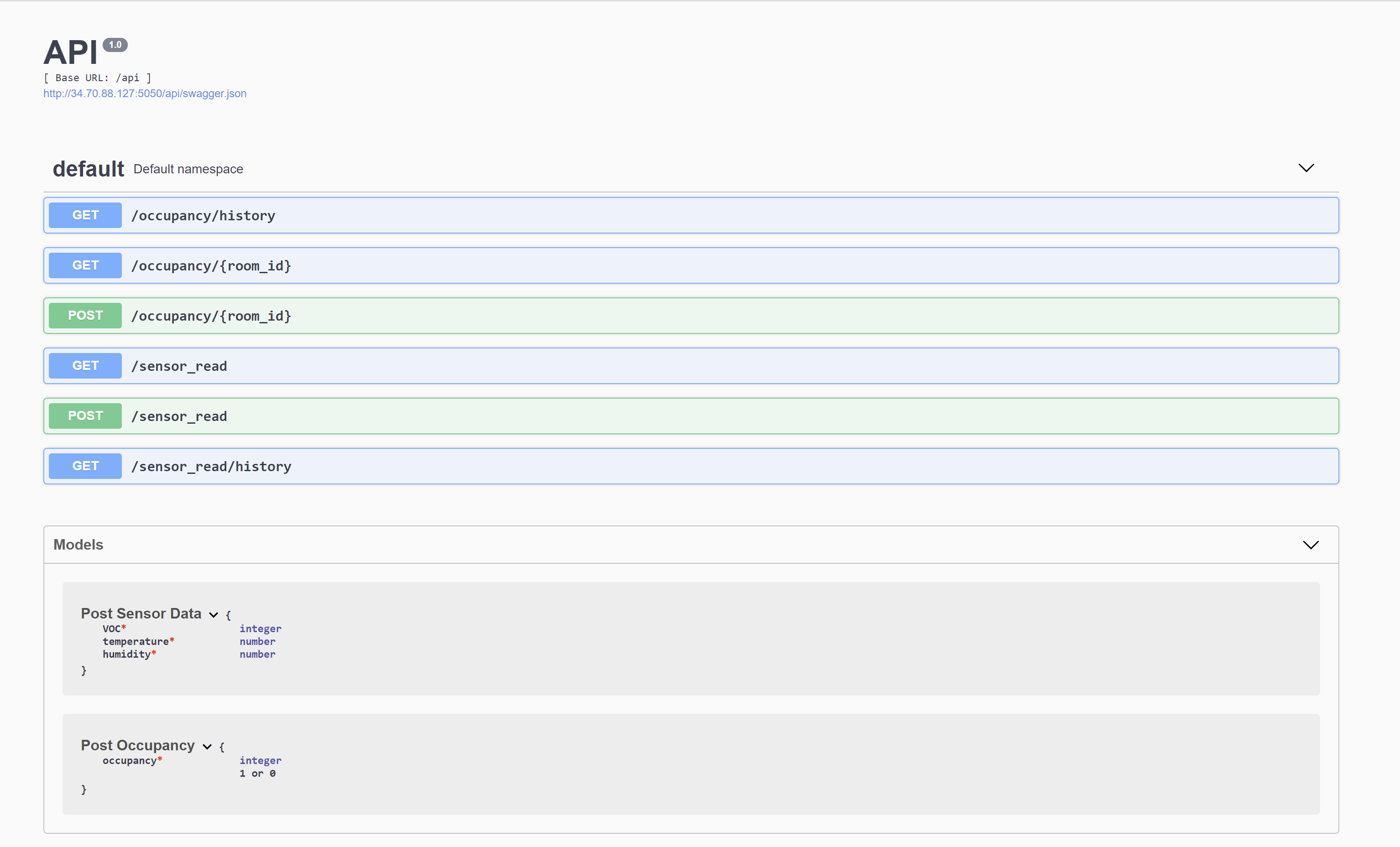Collapse the Models section chevron
1400x847 pixels.
[1310, 545]
